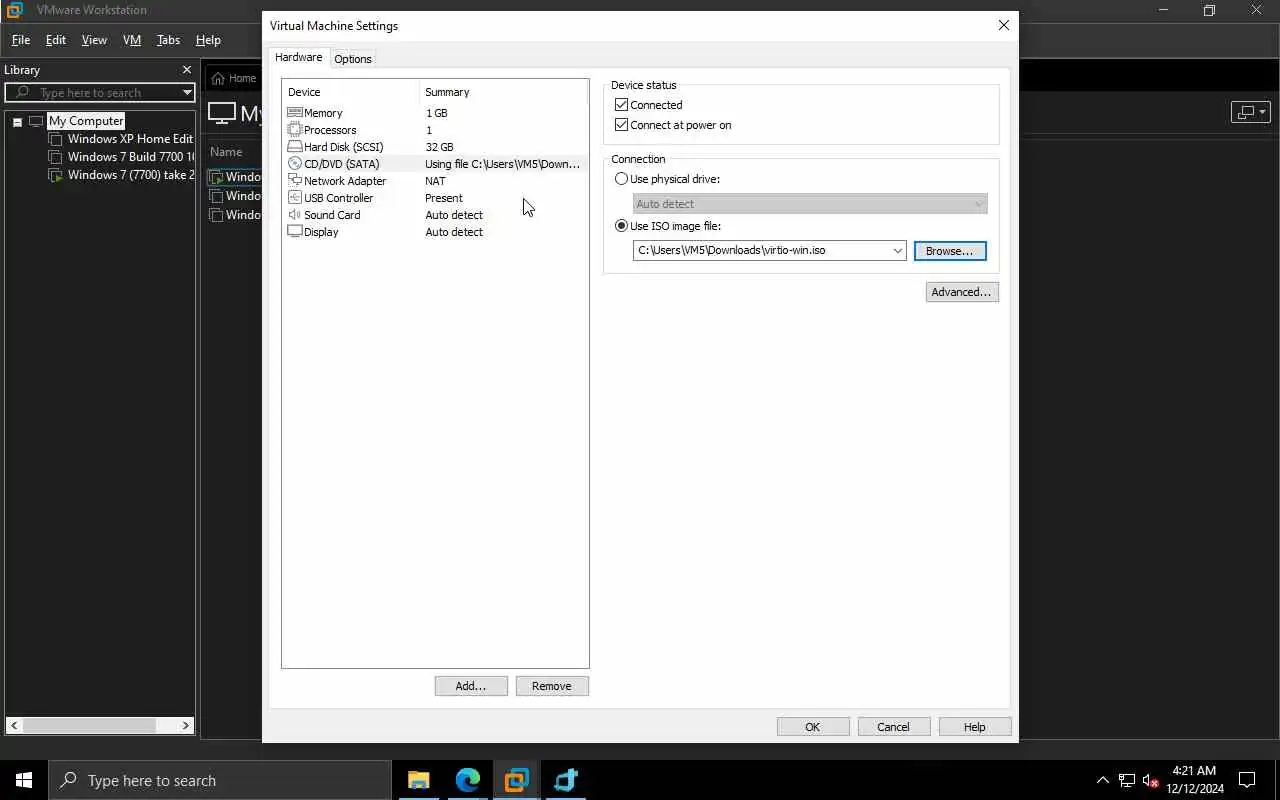This screenshot has width=1280, height=800.
Task: Click the Windows XP Home Edition VM icon
Action: tap(56, 139)
